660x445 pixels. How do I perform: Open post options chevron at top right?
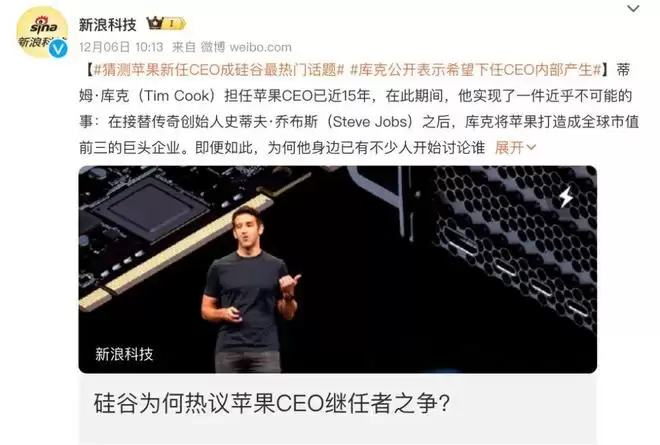point(633,8)
